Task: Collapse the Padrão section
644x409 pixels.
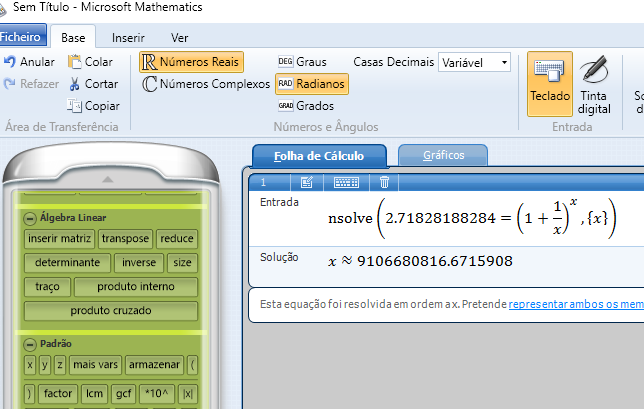Action: click(30, 344)
